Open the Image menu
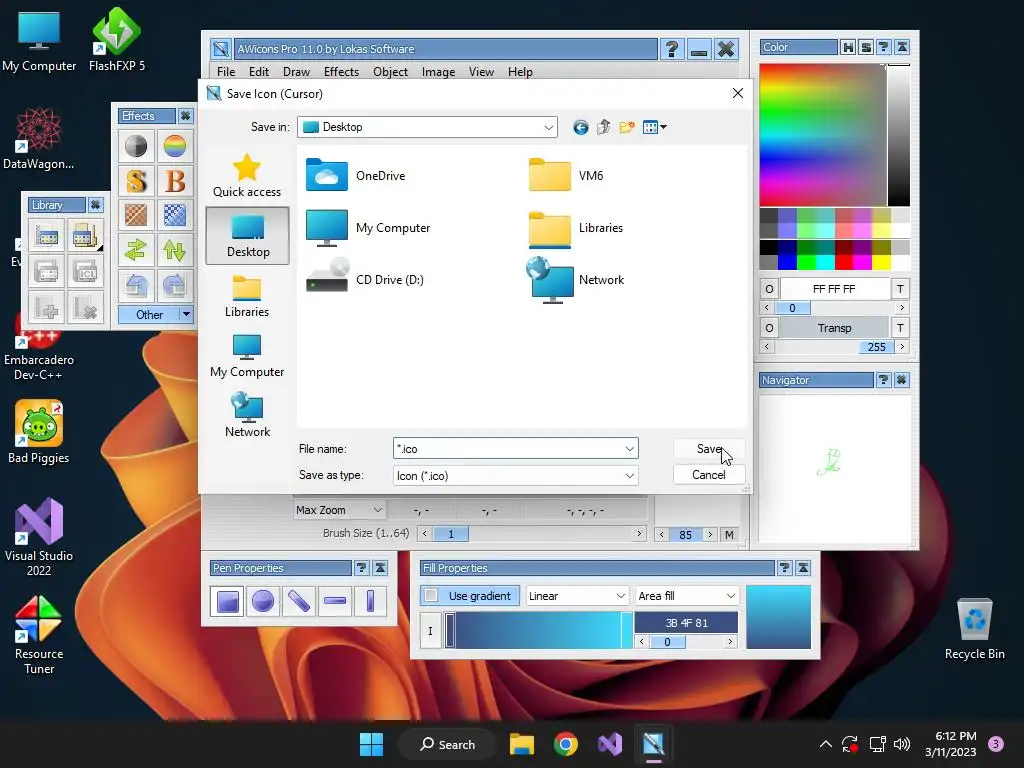 pos(438,72)
